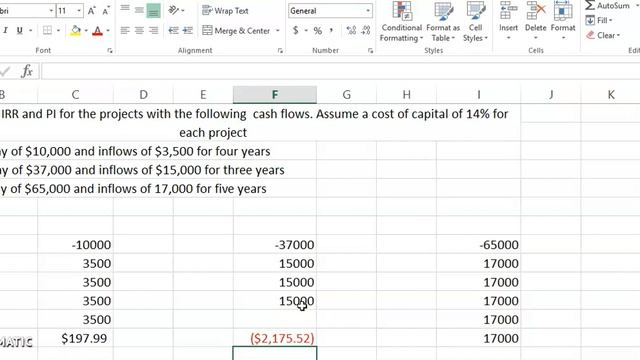Open Alignment dialog launcher
The image size is (640, 360).
pyautogui.click(x=280, y=51)
